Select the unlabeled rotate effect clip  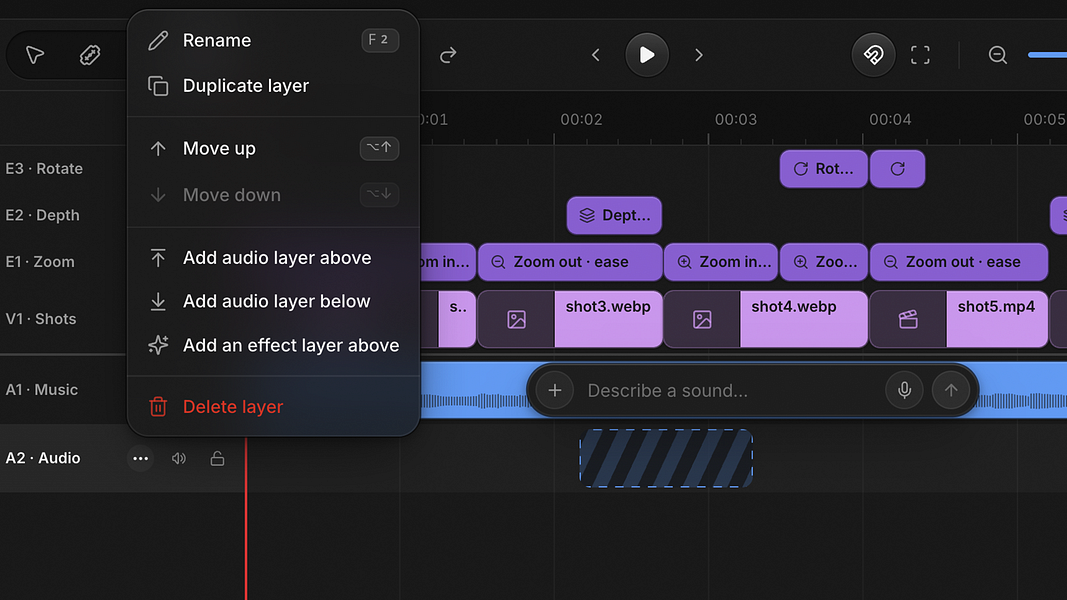tap(898, 169)
